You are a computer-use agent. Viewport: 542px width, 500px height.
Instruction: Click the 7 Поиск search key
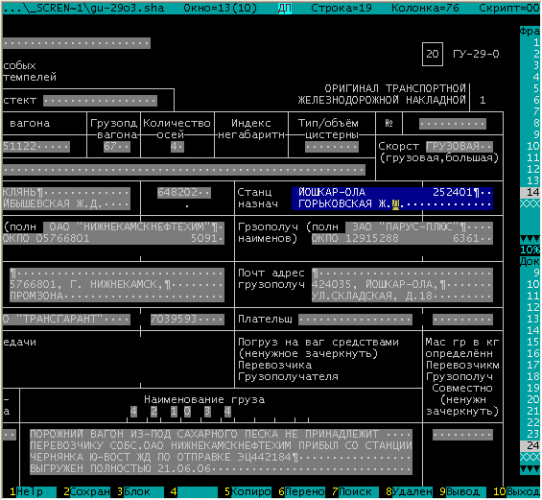pos(355,491)
